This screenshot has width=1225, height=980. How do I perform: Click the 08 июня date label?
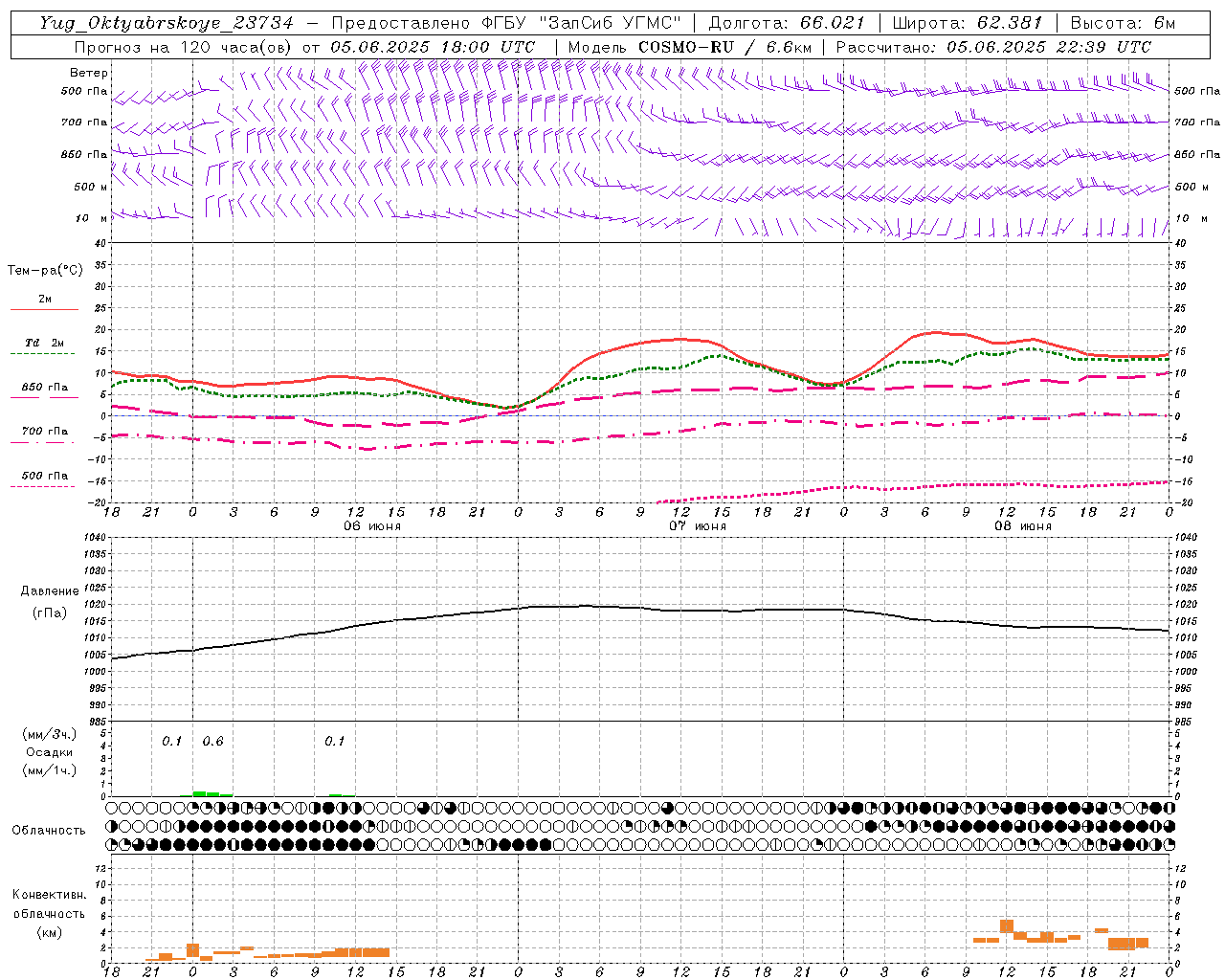(x=1023, y=526)
